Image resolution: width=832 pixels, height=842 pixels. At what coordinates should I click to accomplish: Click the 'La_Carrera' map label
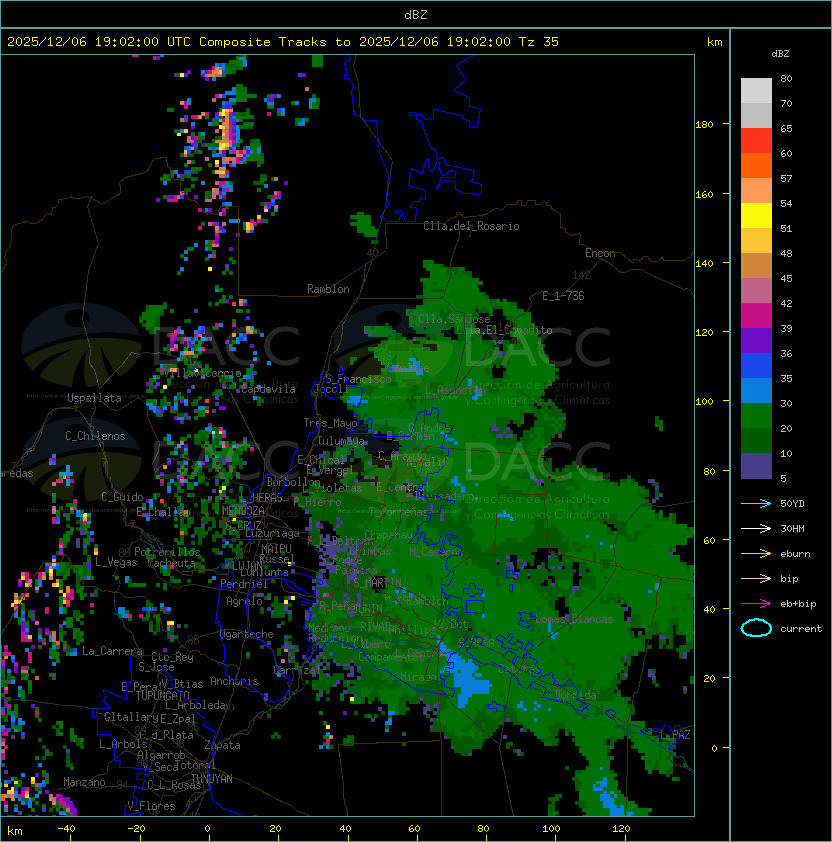(x=112, y=651)
